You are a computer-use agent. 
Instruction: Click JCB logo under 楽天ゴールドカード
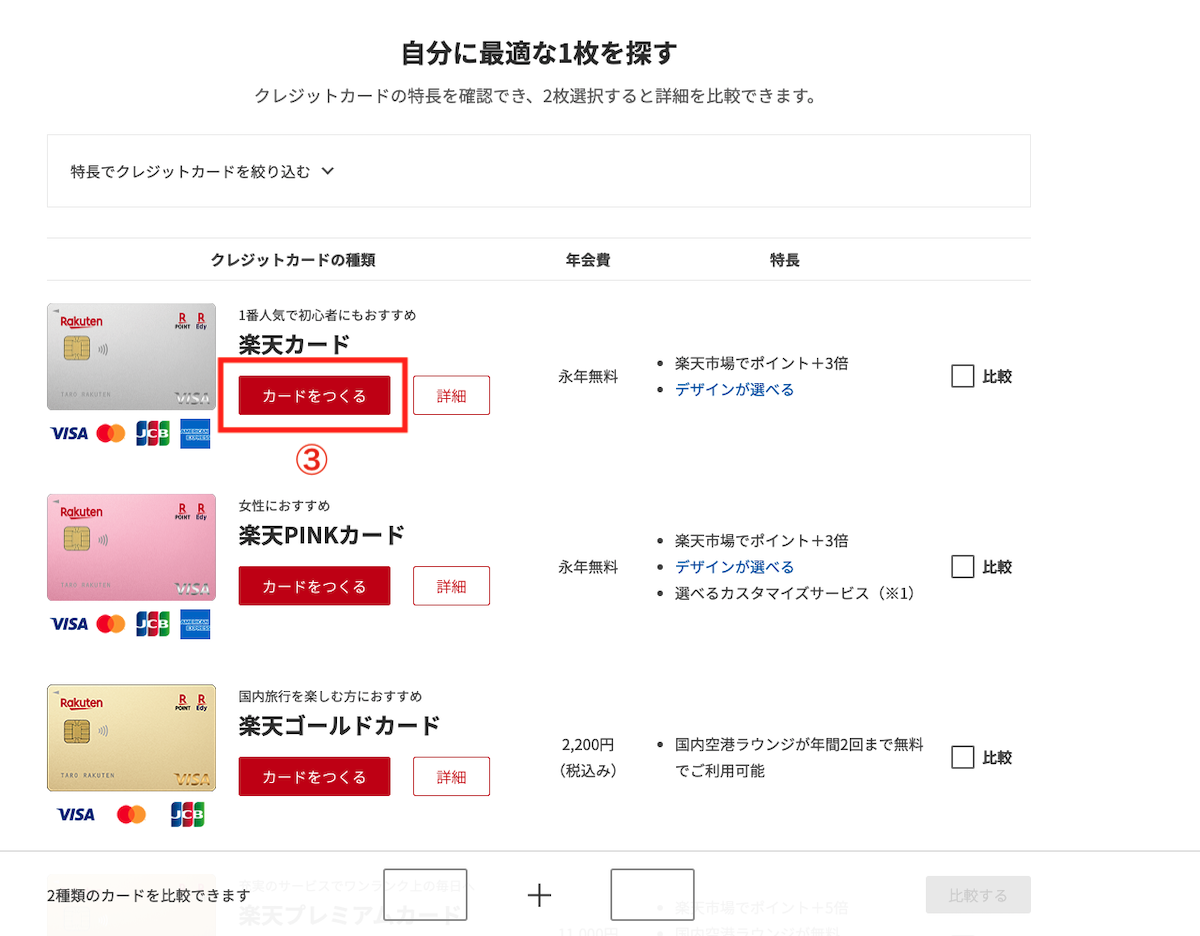click(x=187, y=814)
